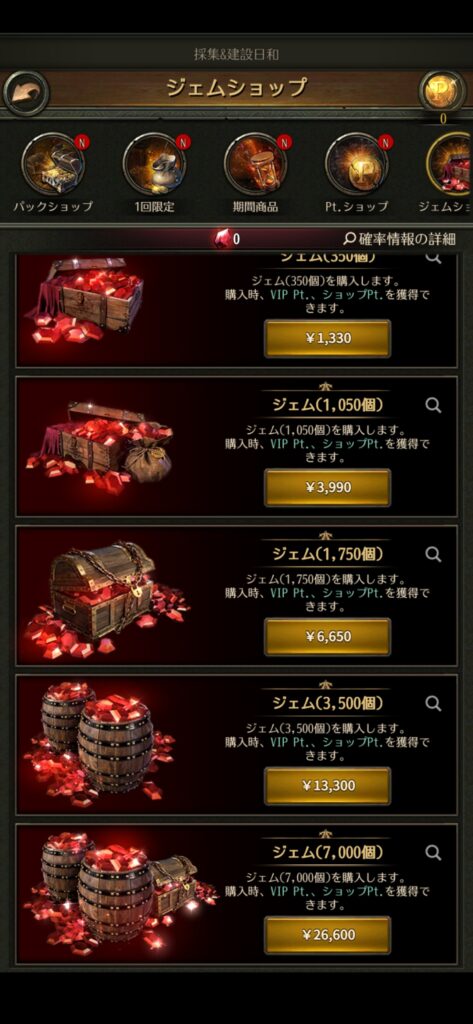This screenshot has height=1024, width=473.
Task: Tap the back arrow icon
Action: coord(26,93)
